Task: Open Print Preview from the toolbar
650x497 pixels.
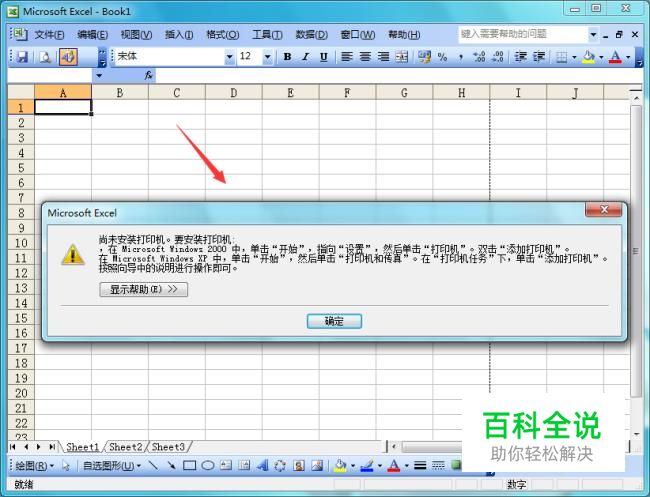Action: click(x=45, y=57)
